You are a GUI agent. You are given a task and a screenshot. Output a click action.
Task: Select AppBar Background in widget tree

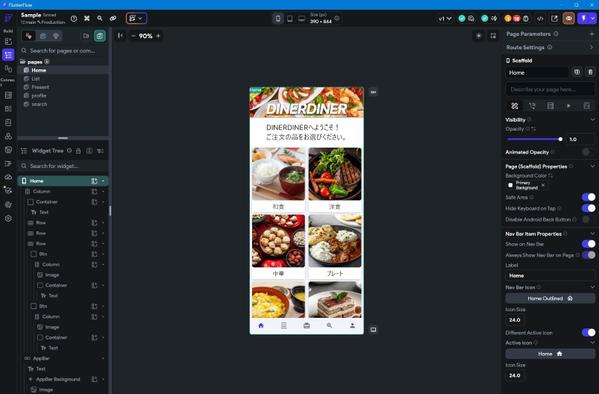58,379
